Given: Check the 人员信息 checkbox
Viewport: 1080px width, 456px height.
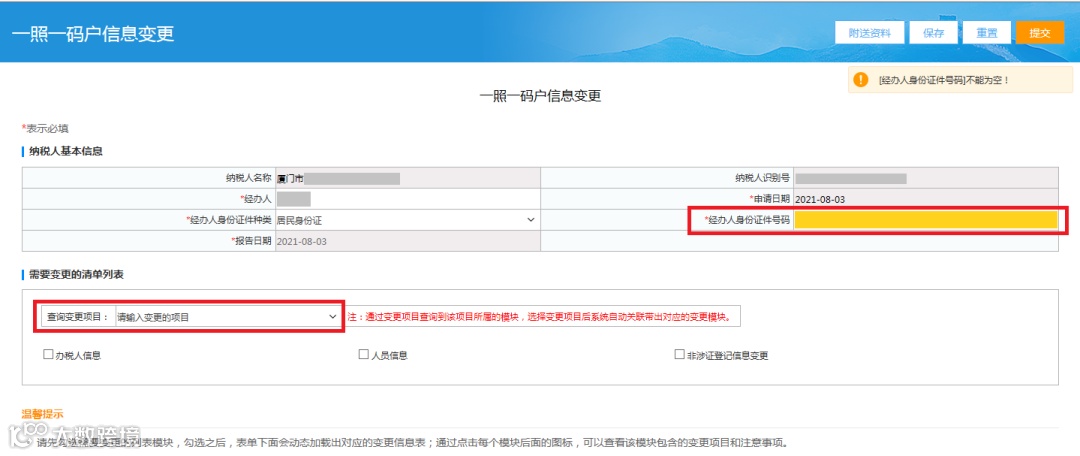Looking at the screenshot, I should coord(364,355).
